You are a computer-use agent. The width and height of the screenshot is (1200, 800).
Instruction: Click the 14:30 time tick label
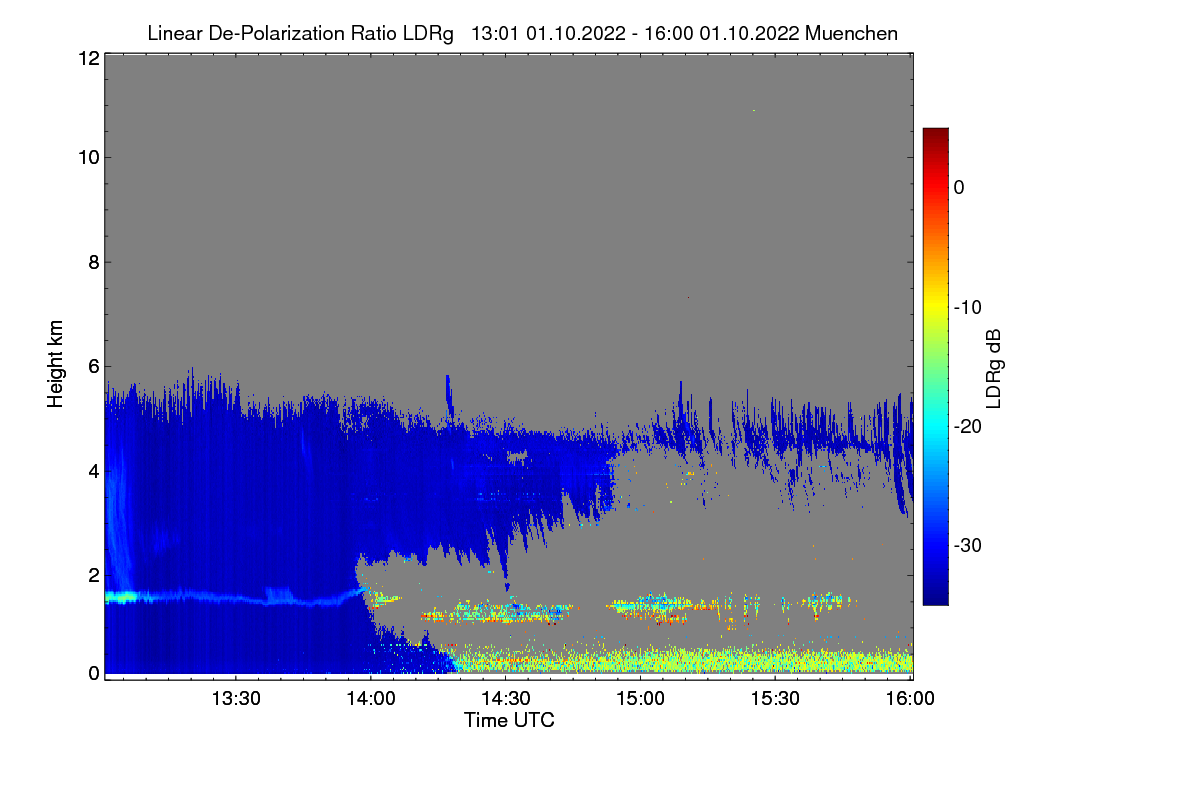[x=505, y=699]
